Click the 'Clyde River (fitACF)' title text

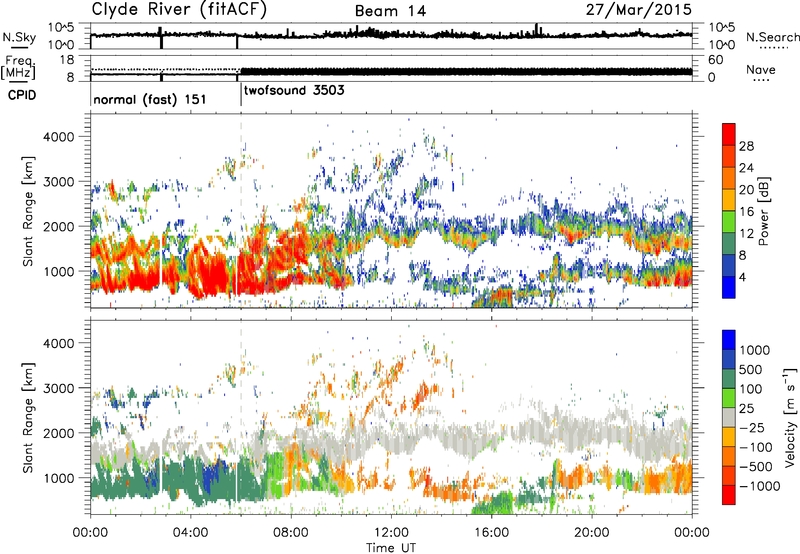179,10
